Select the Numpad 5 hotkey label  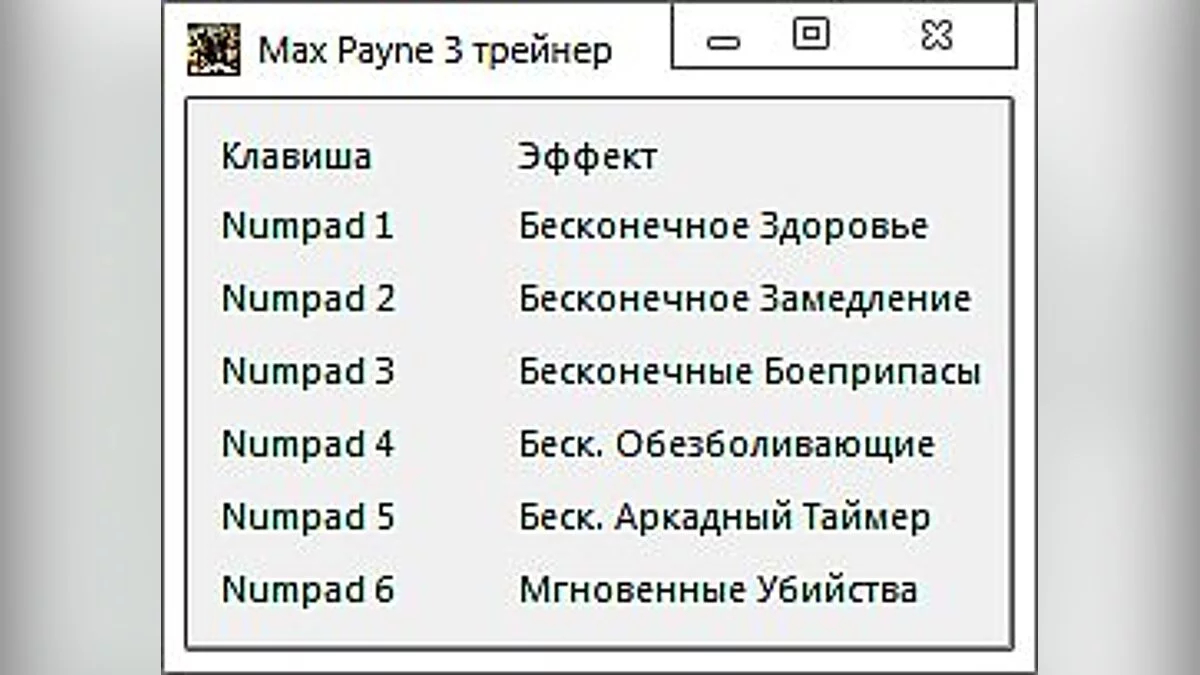(307, 517)
